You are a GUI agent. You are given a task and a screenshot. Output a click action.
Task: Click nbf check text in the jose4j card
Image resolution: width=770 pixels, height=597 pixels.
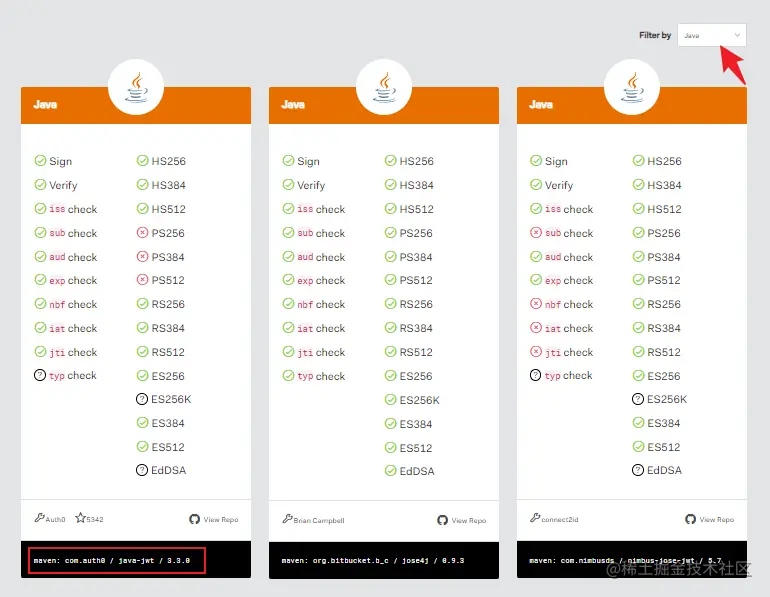[321, 304]
